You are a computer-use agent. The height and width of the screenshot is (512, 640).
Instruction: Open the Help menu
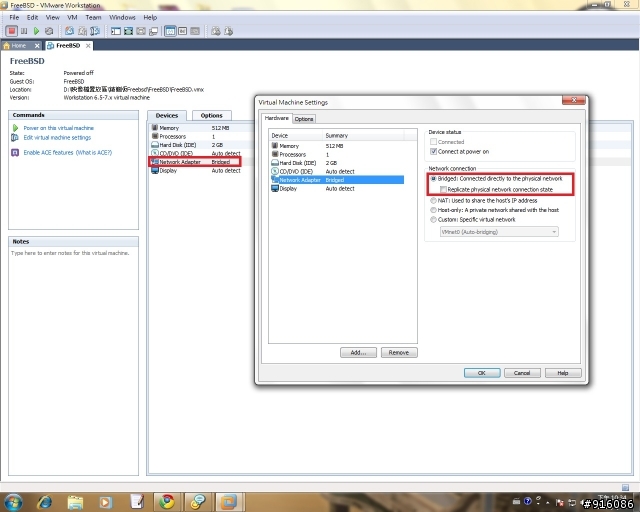[150, 18]
